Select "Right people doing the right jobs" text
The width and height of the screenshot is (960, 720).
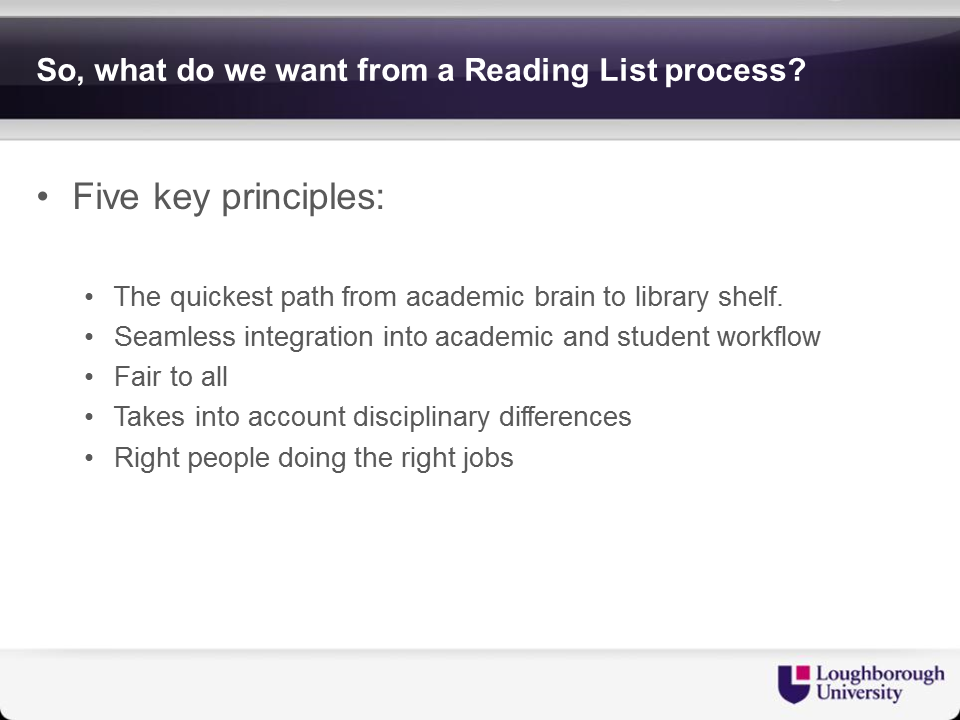(x=313, y=458)
